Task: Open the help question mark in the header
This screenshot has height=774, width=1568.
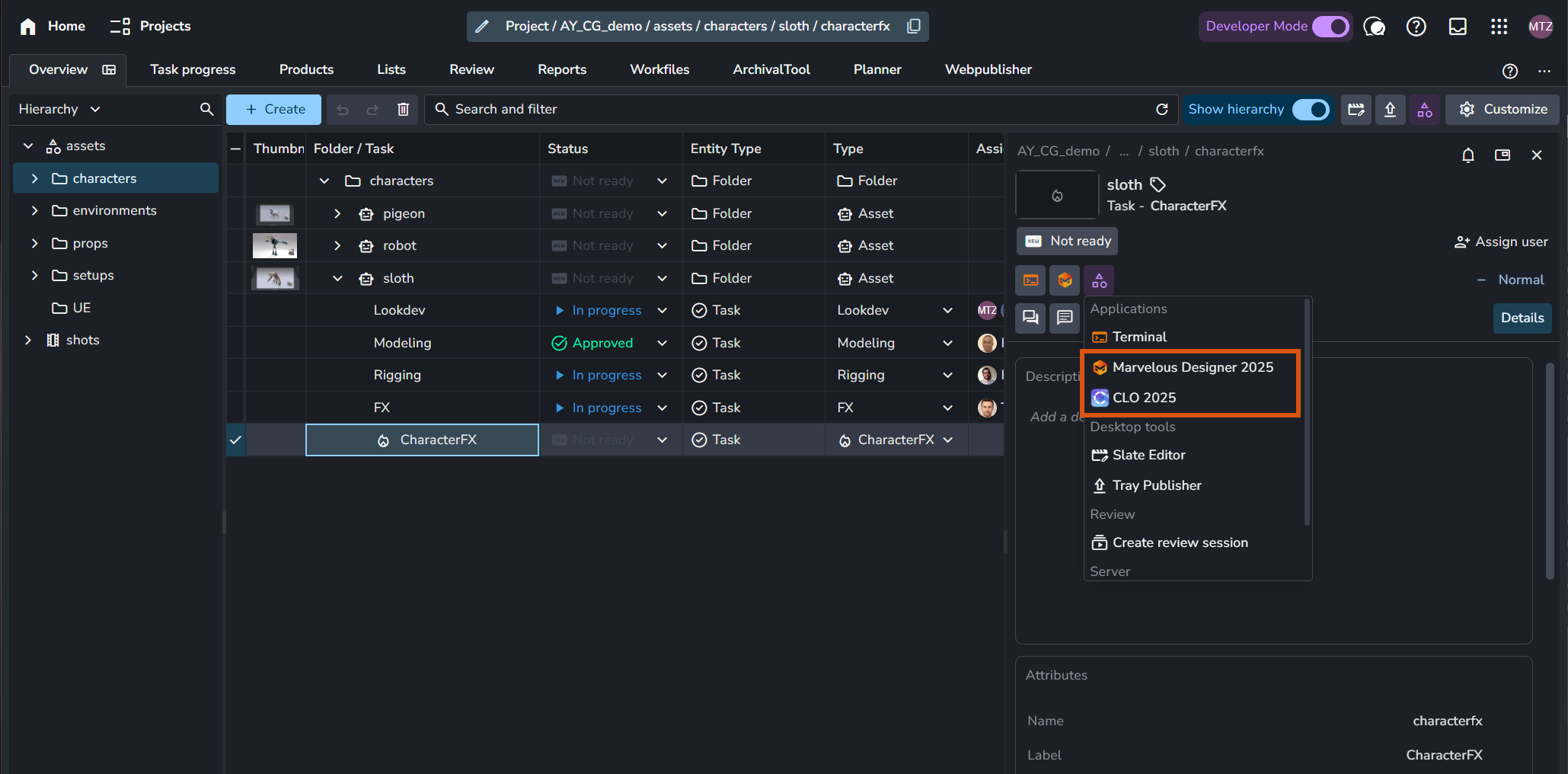Action: pos(1416,27)
